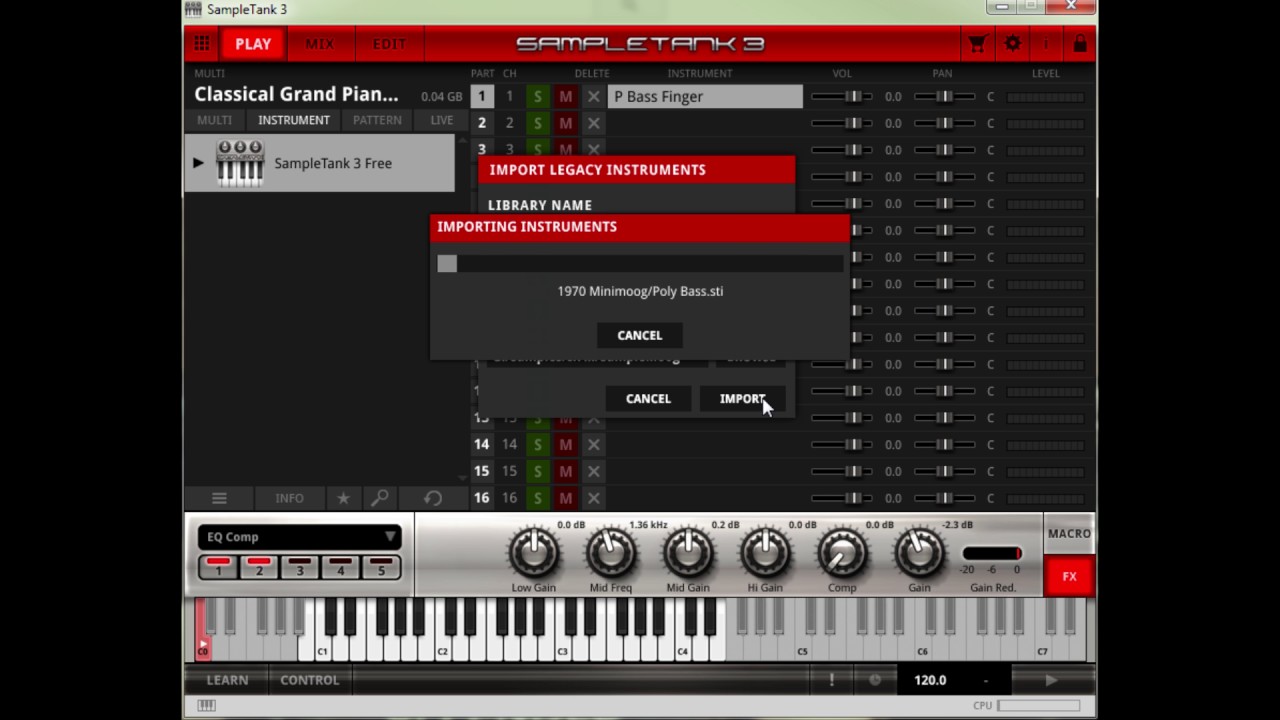The height and width of the screenshot is (720, 1280).
Task: Click the Mid Freq knob
Action: pos(611,553)
